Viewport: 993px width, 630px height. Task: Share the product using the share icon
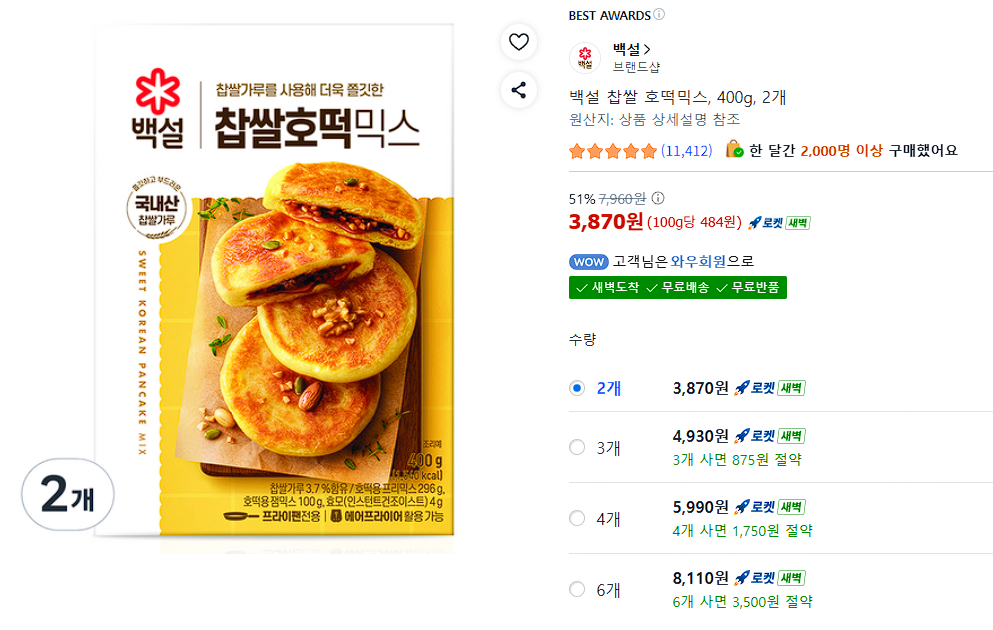(x=519, y=89)
